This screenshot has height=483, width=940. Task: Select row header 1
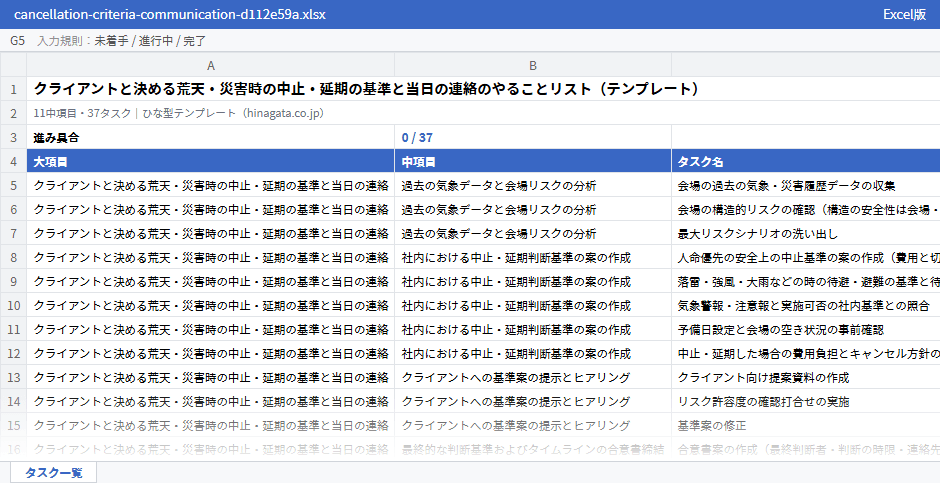[13, 89]
